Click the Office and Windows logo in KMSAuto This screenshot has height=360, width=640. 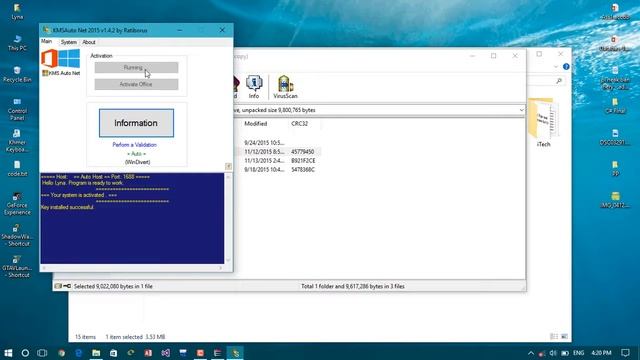(x=60, y=59)
